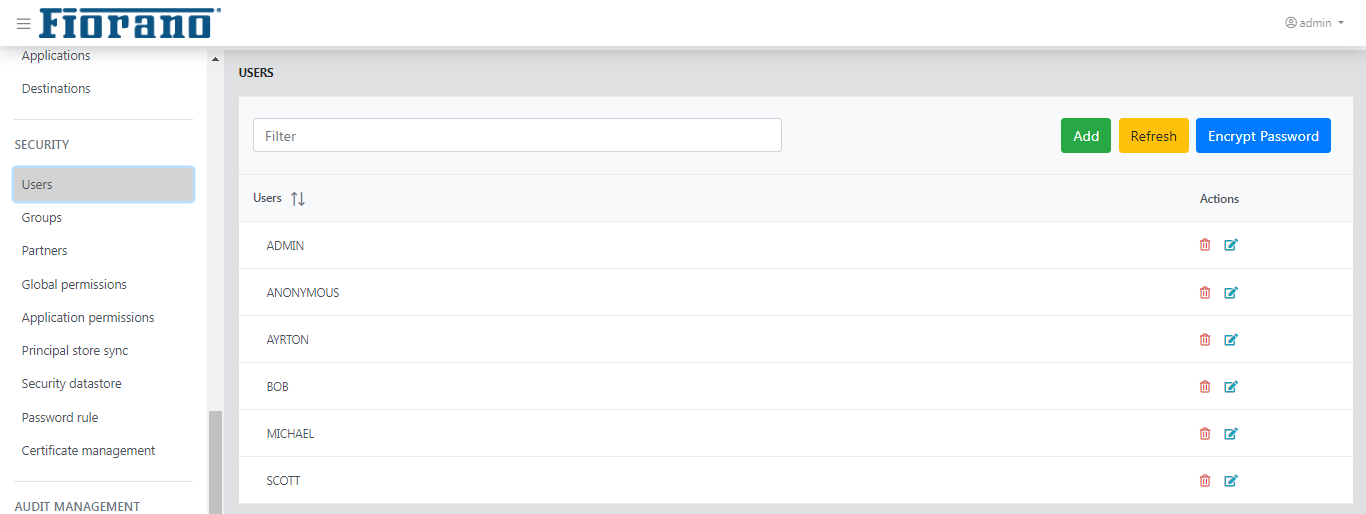The width and height of the screenshot is (1366, 514).
Task: Click the Encrypt Password button
Action: (1263, 136)
